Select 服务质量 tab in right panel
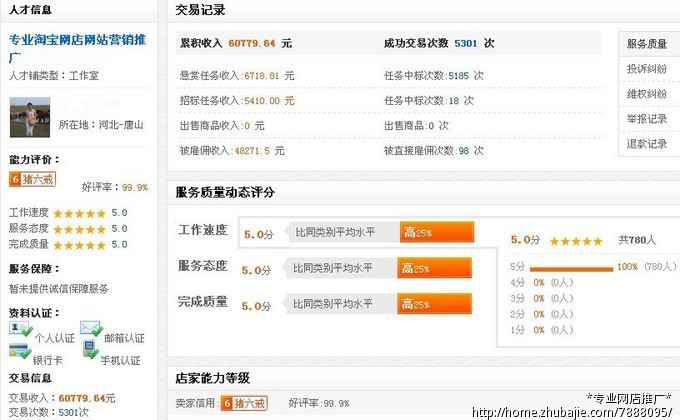This screenshot has width=680, height=420. [649, 43]
